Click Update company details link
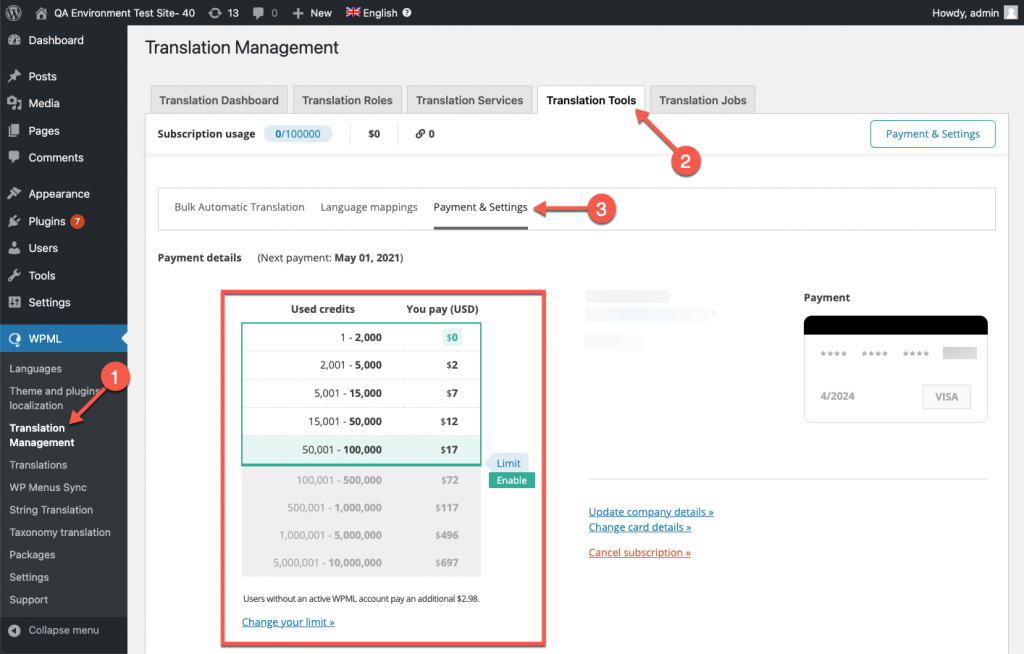 click(x=651, y=512)
